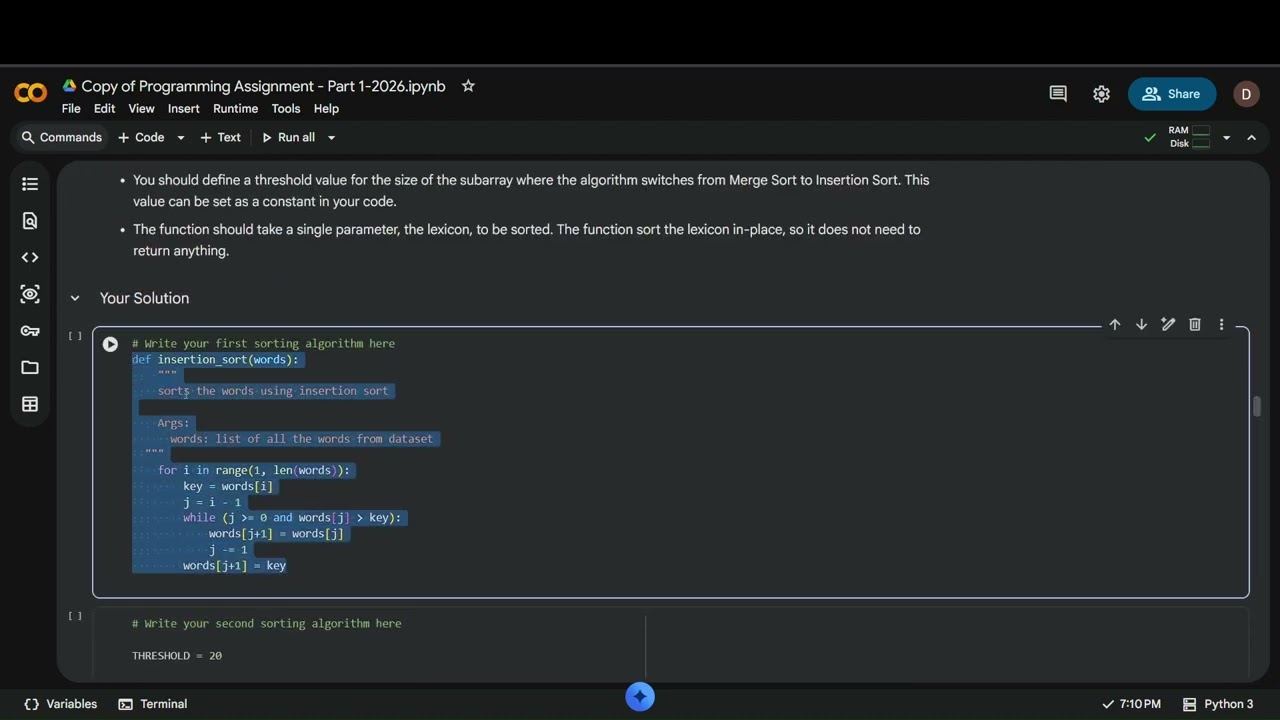The height and width of the screenshot is (720, 1280).
Task: Open the Code snippets sidebar icon
Action: [x=30, y=258]
